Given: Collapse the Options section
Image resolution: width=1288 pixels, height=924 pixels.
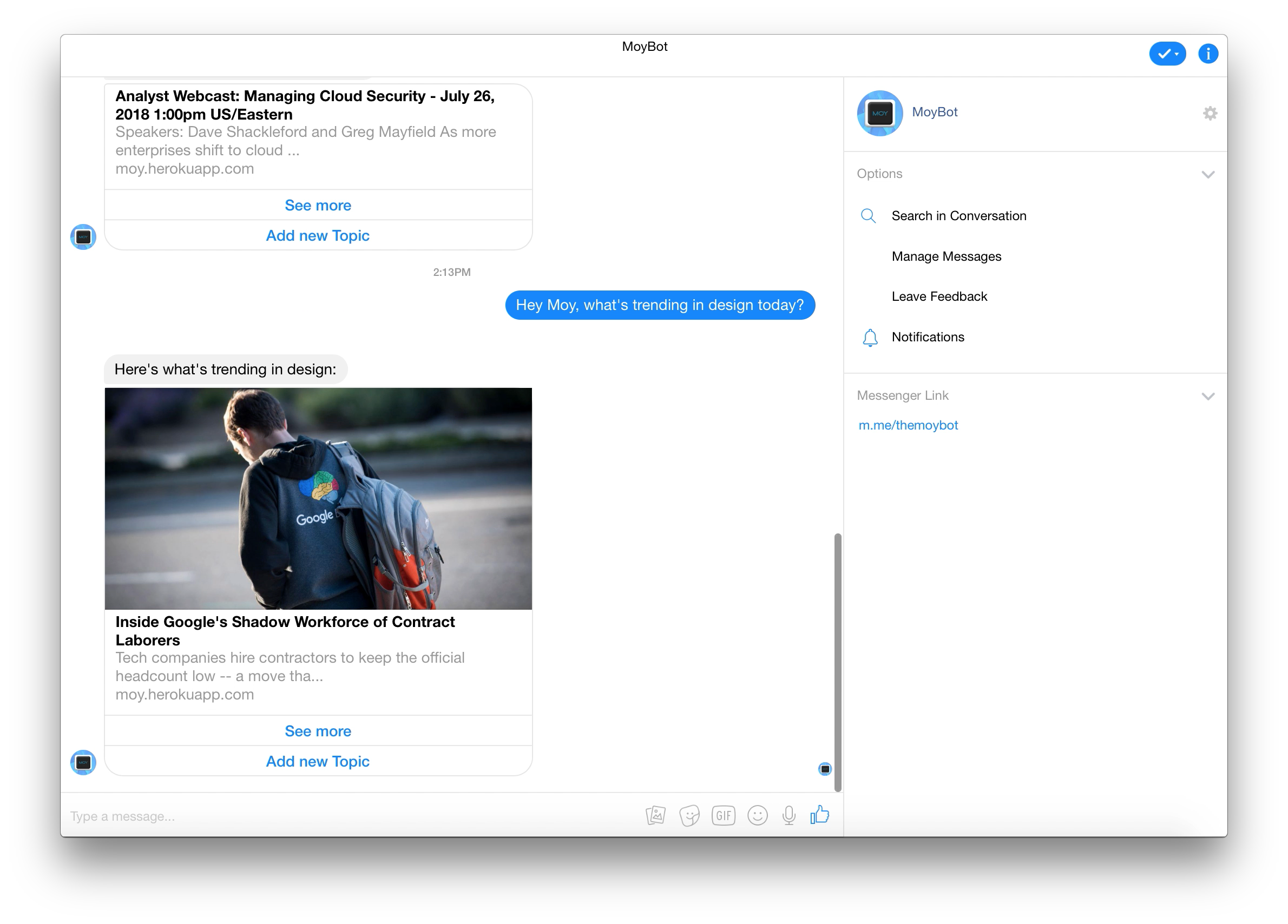Looking at the screenshot, I should [x=1208, y=174].
